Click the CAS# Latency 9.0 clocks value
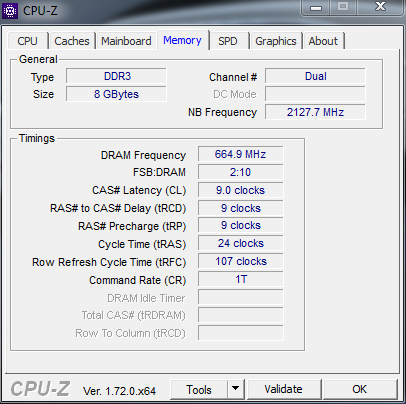406x404 pixels. pyautogui.click(x=241, y=190)
